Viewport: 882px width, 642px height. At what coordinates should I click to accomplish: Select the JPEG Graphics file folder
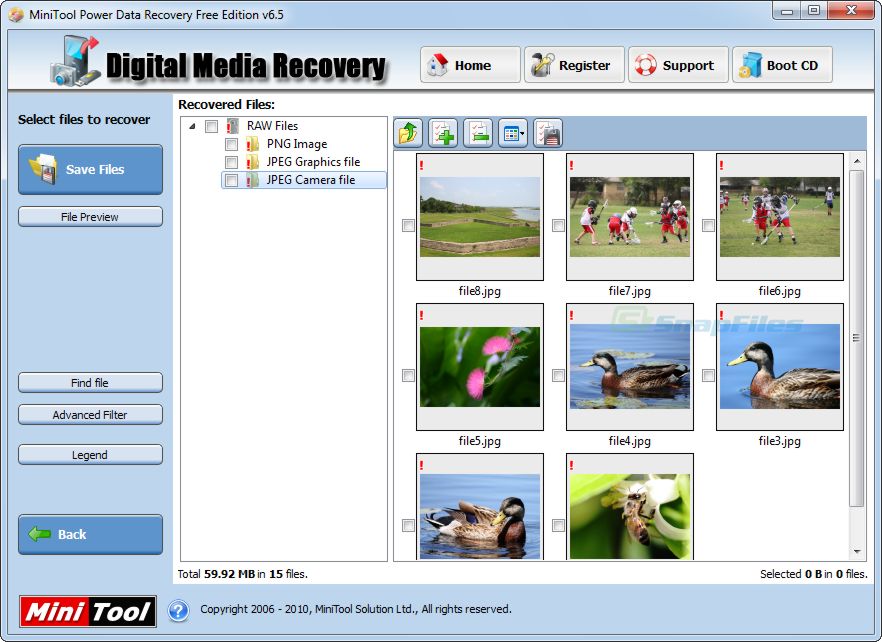pyautogui.click(x=313, y=162)
